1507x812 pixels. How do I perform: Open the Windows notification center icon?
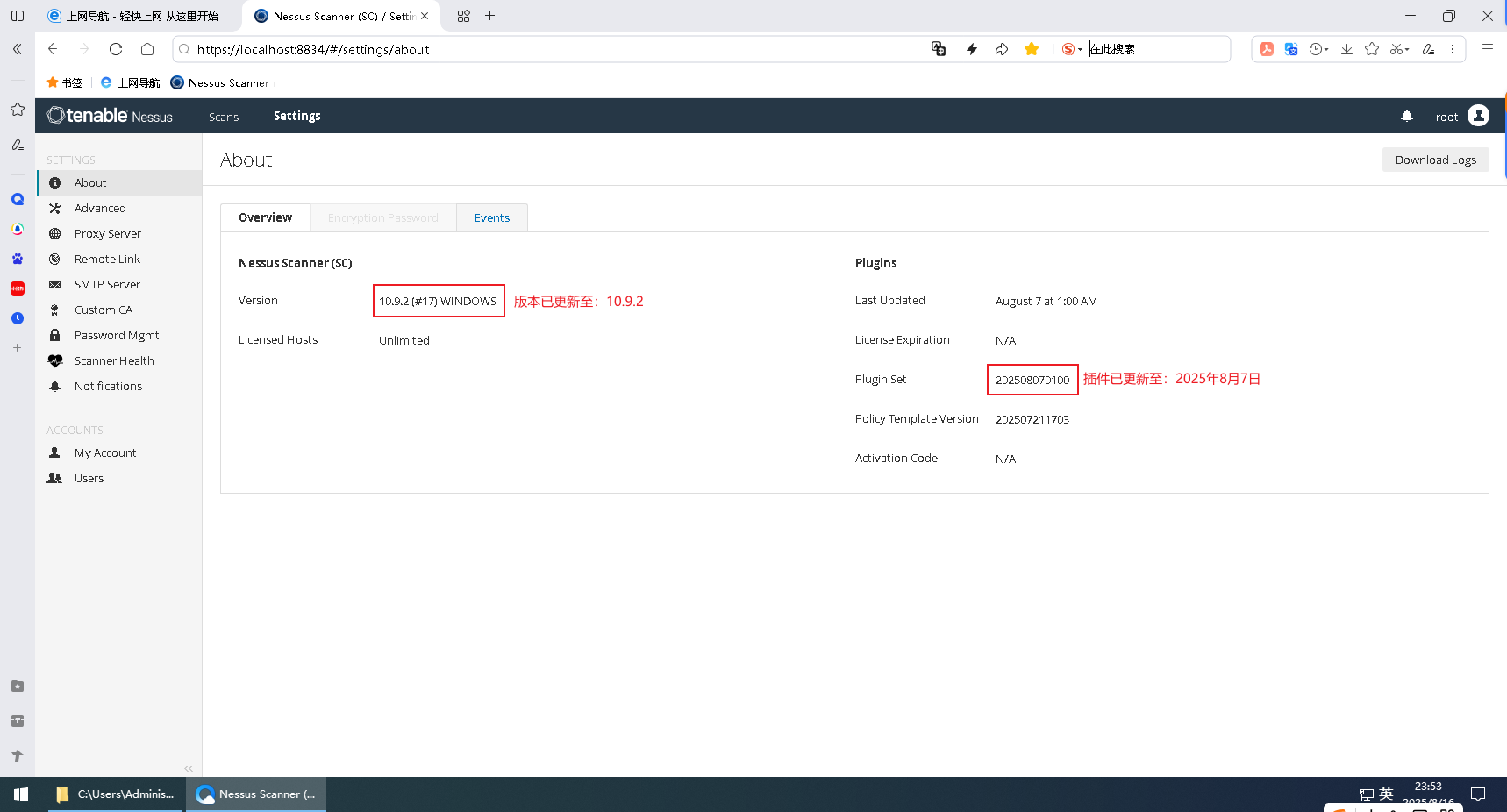pyautogui.click(x=1478, y=794)
